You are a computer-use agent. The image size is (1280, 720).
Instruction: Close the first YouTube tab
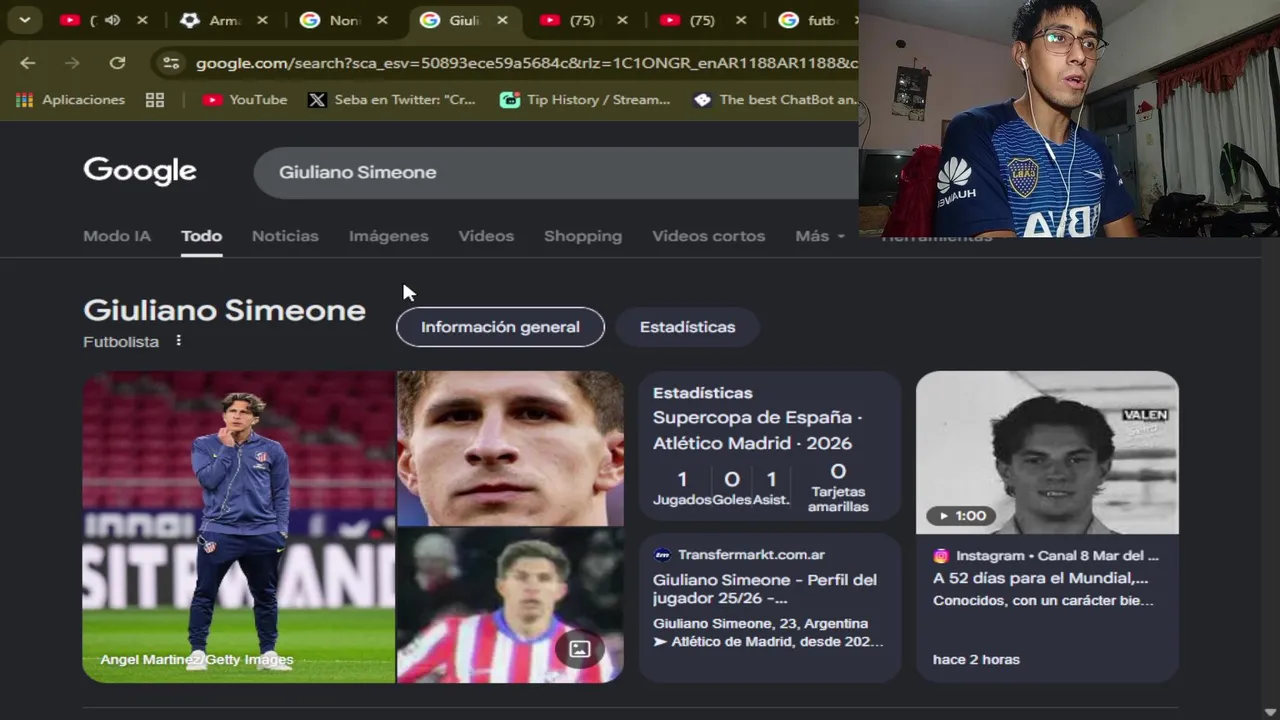(x=142, y=20)
